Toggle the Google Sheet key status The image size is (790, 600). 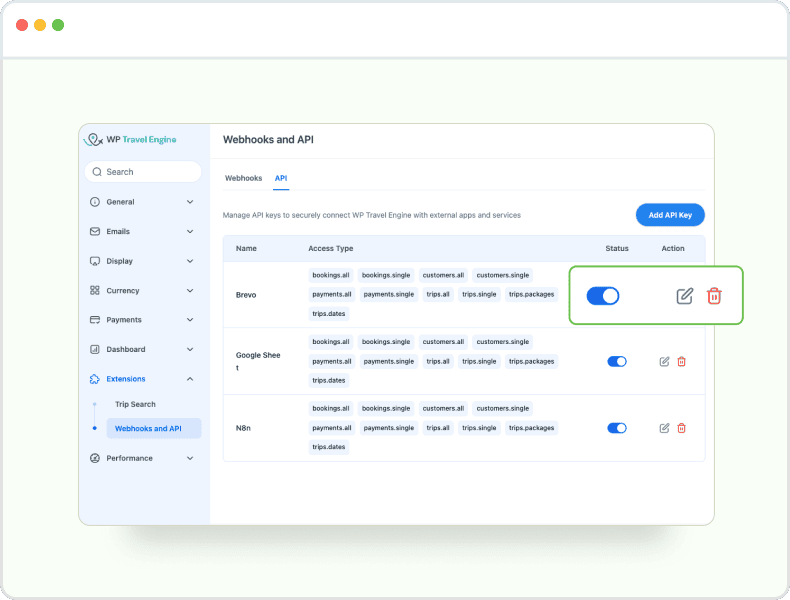(617, 361)
